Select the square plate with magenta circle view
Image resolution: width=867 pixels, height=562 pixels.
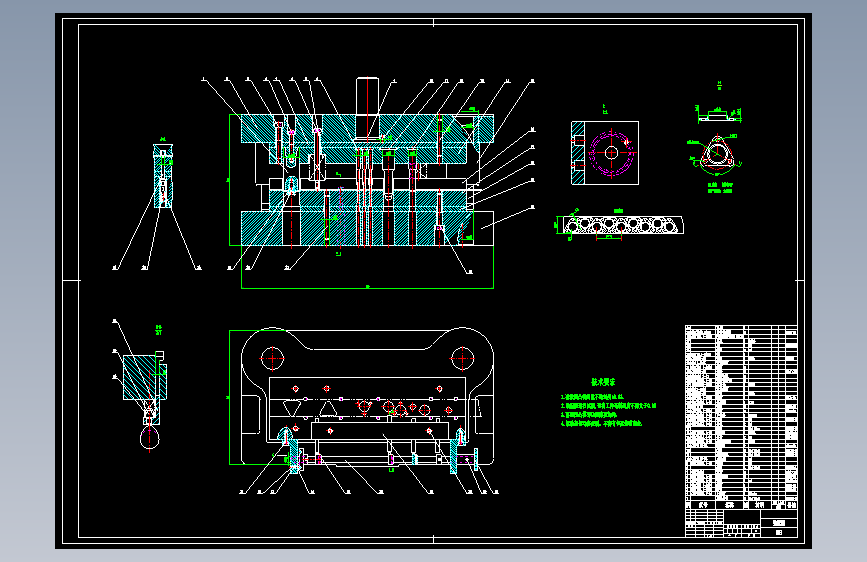point(605,153)
